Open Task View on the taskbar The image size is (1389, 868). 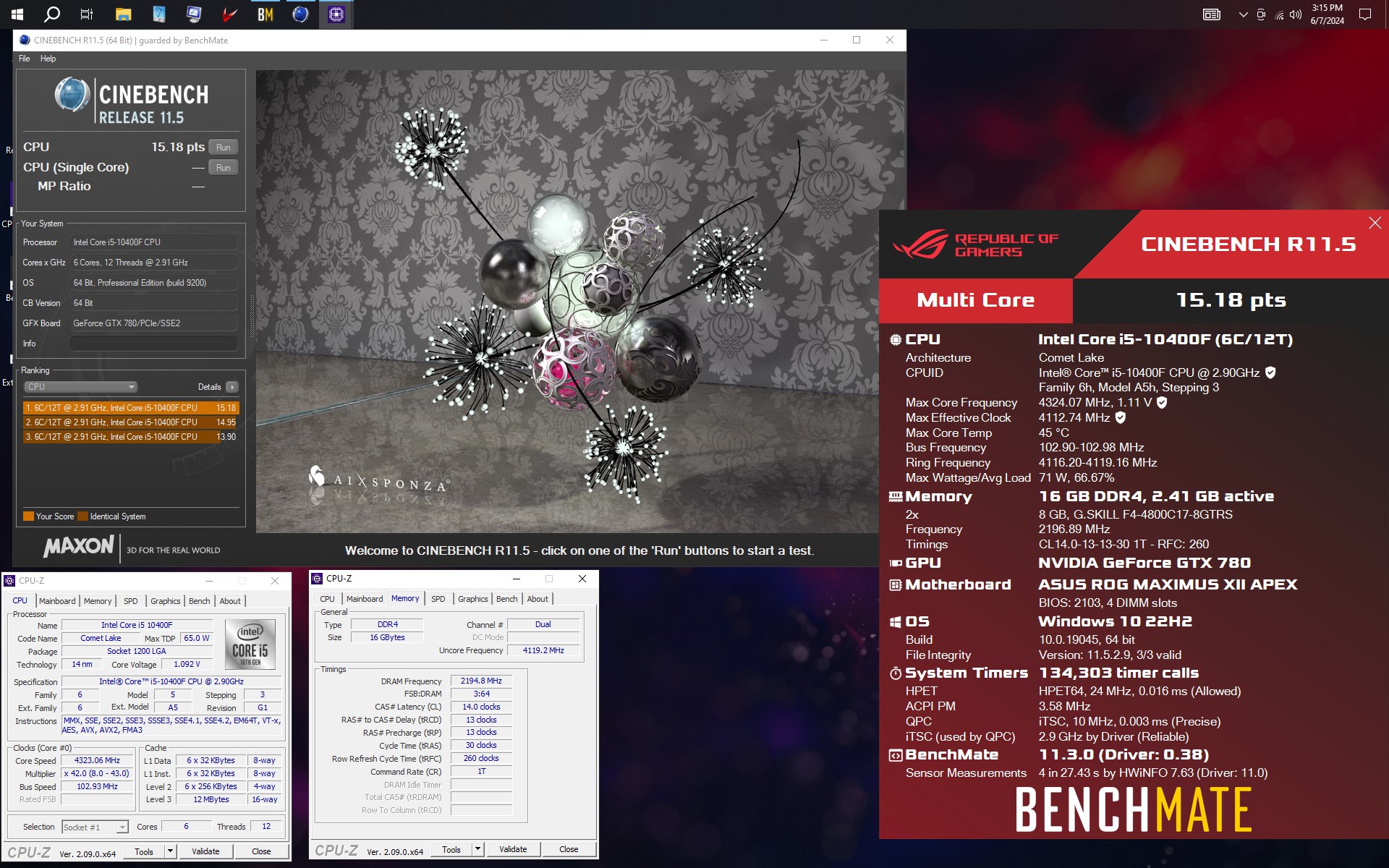(87, 14)
